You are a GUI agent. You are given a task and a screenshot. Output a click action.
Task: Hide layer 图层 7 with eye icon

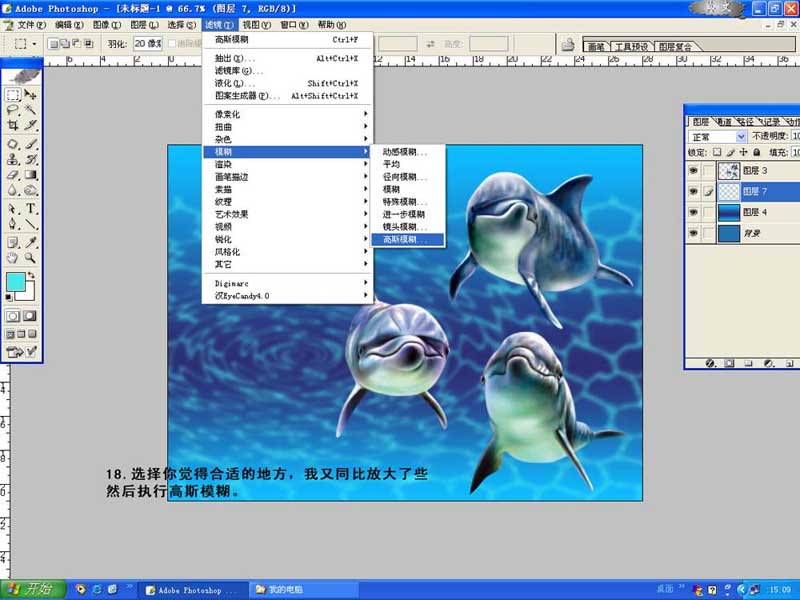point(693,191)
